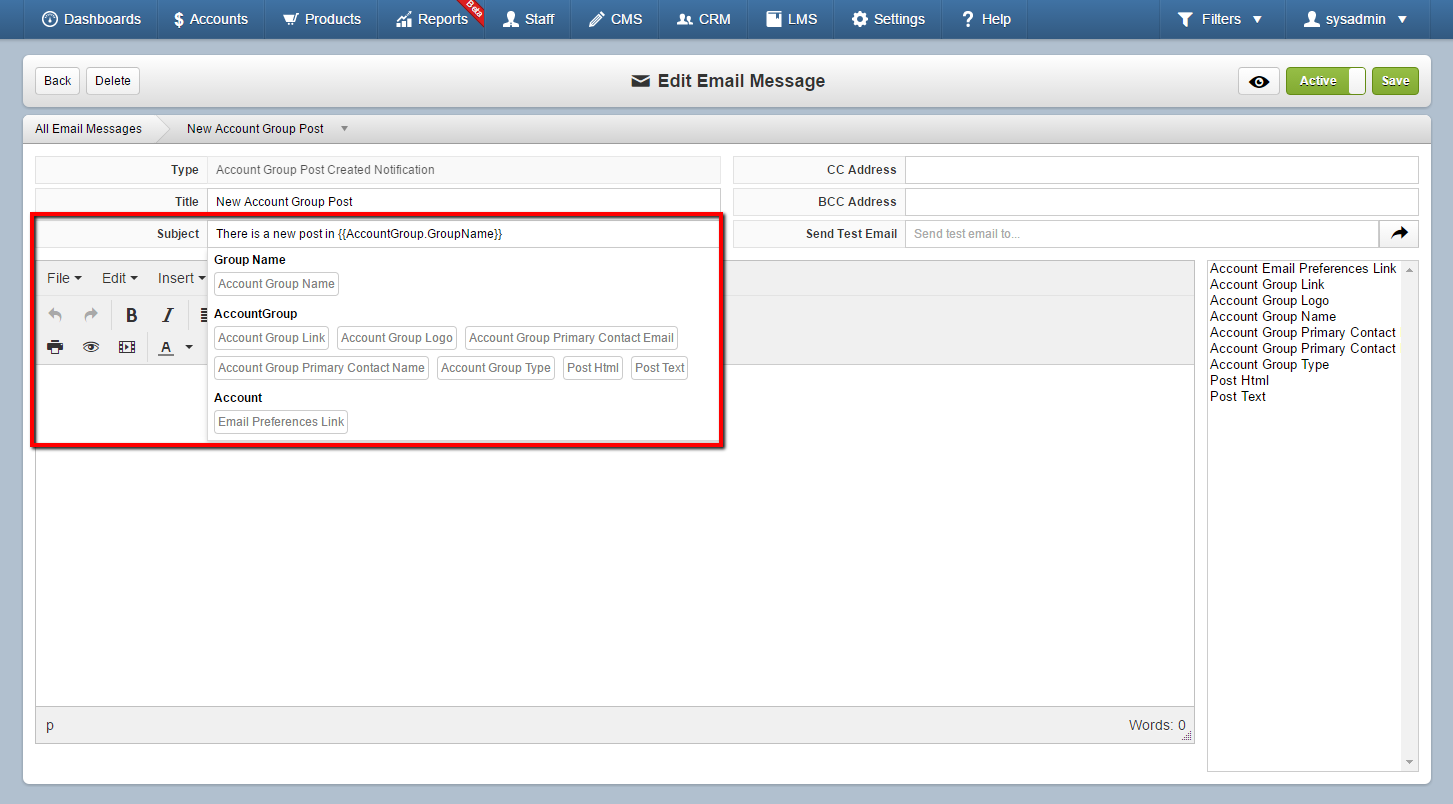
Task: Click into the CC Address field
Action: pos(1161,170)
